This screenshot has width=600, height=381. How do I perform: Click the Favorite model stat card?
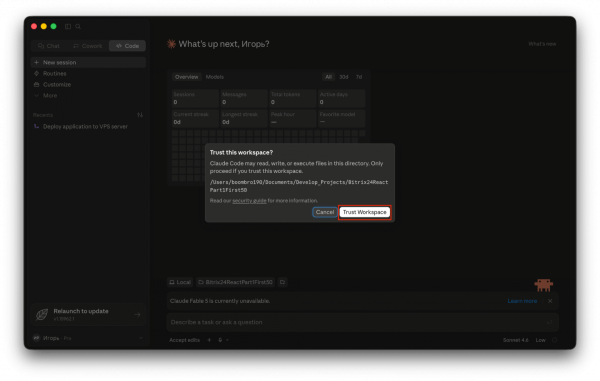tap(341, 118)
